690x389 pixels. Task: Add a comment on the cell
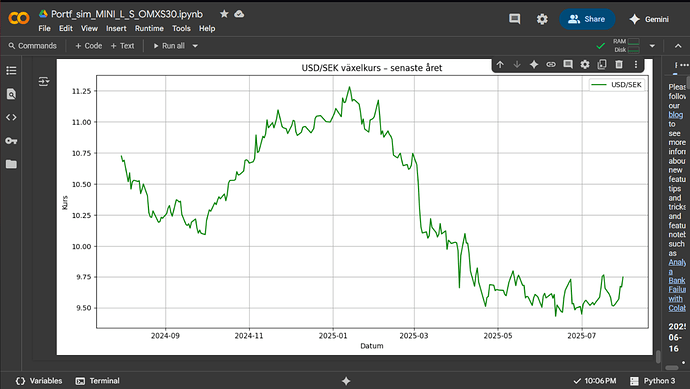tap(568, 65)
